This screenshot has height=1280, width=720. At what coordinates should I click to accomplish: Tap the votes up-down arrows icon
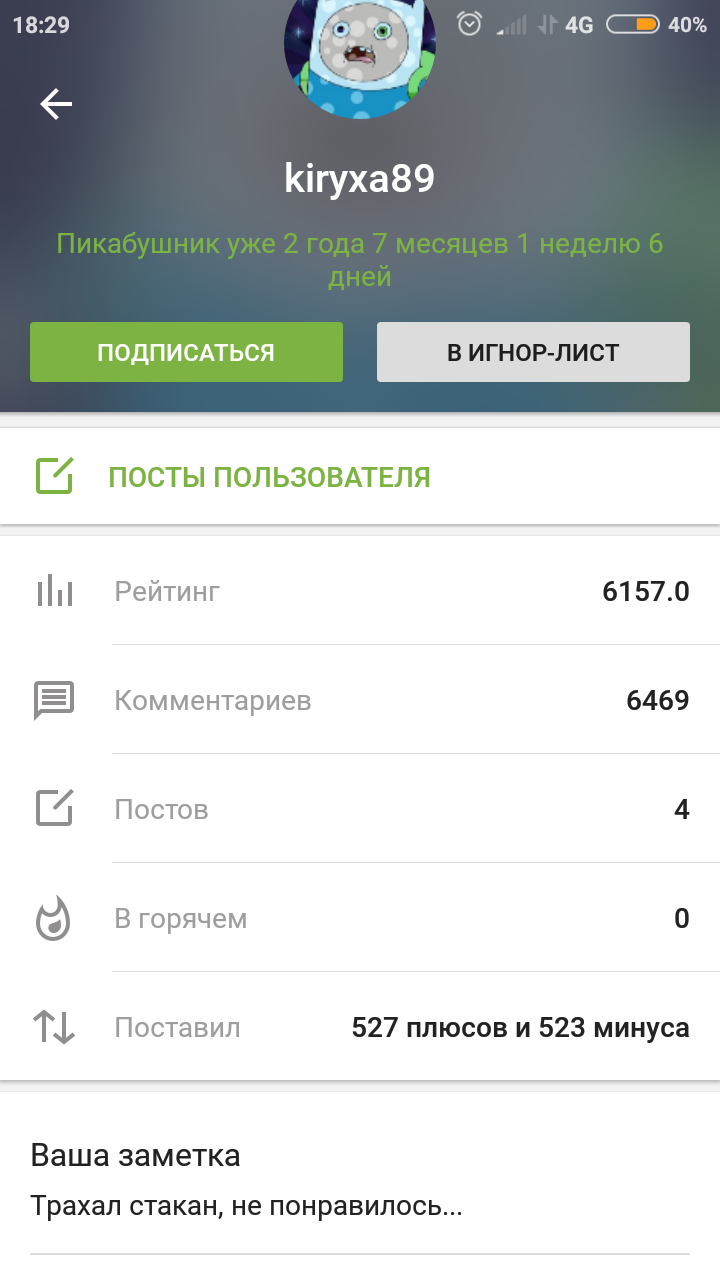coord(55,1027)
